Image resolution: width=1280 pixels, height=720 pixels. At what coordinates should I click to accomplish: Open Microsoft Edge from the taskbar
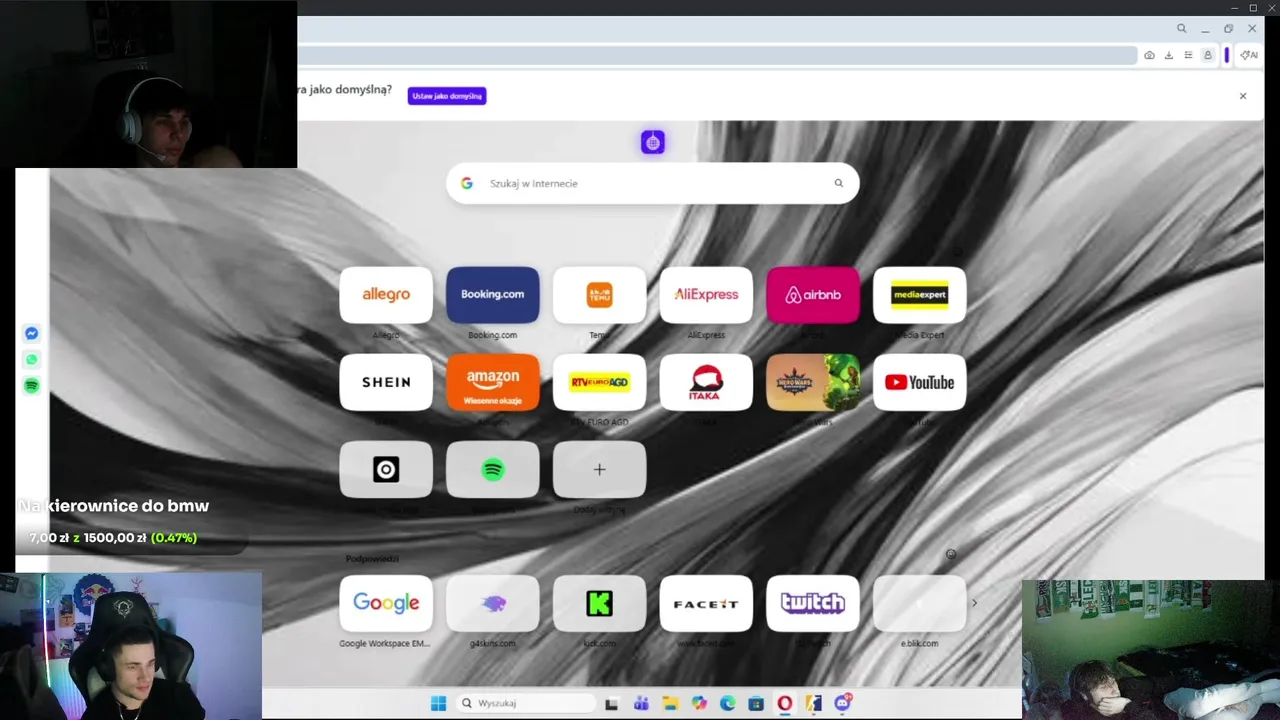[x=727, y=704]
